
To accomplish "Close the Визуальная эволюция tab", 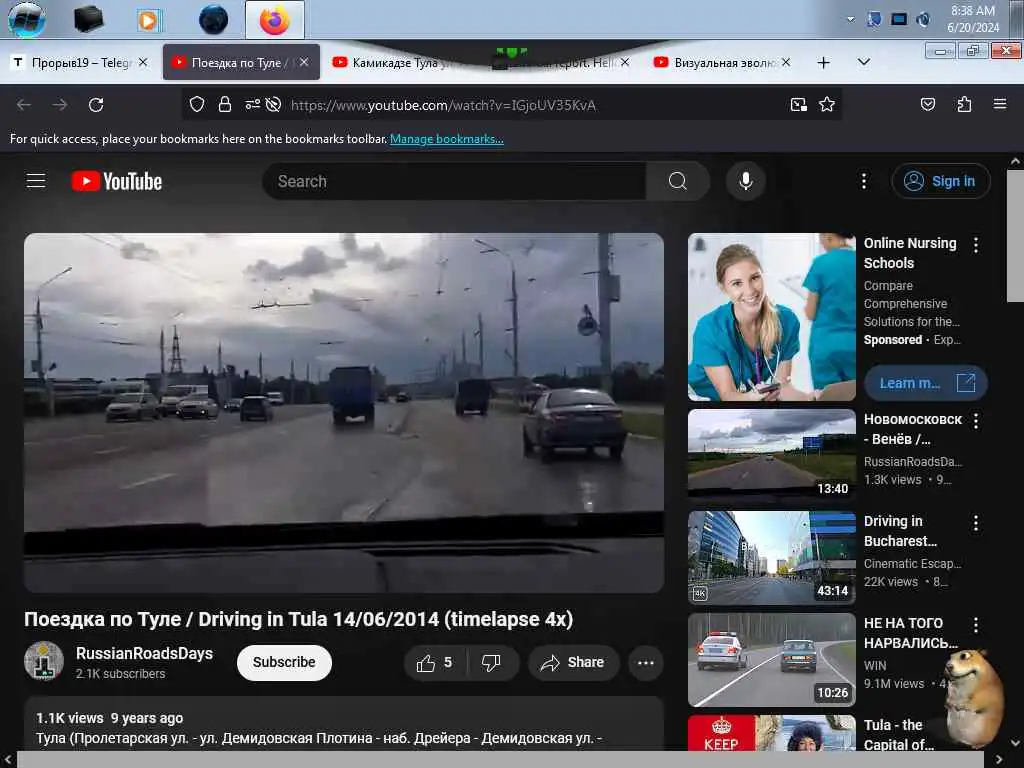I will click(786, 62).
